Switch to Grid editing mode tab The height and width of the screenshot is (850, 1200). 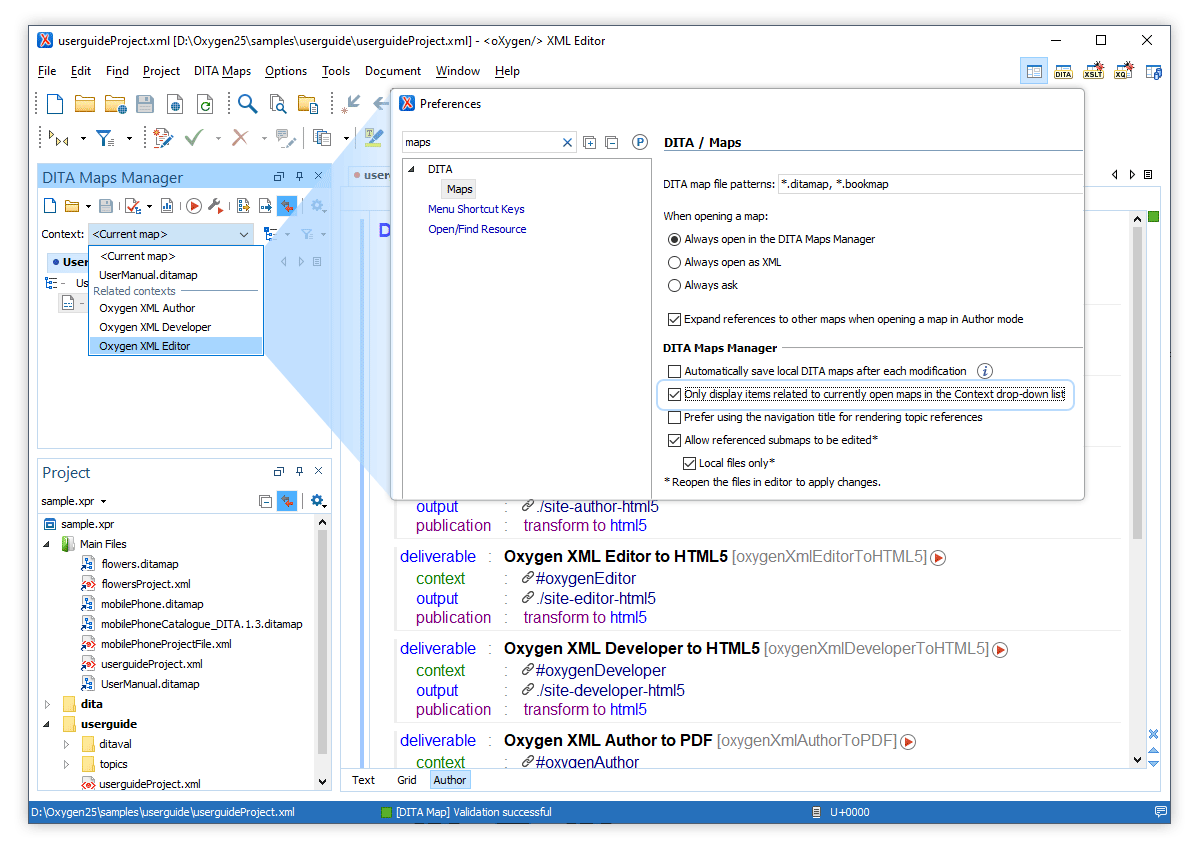[x=407, y=780]
